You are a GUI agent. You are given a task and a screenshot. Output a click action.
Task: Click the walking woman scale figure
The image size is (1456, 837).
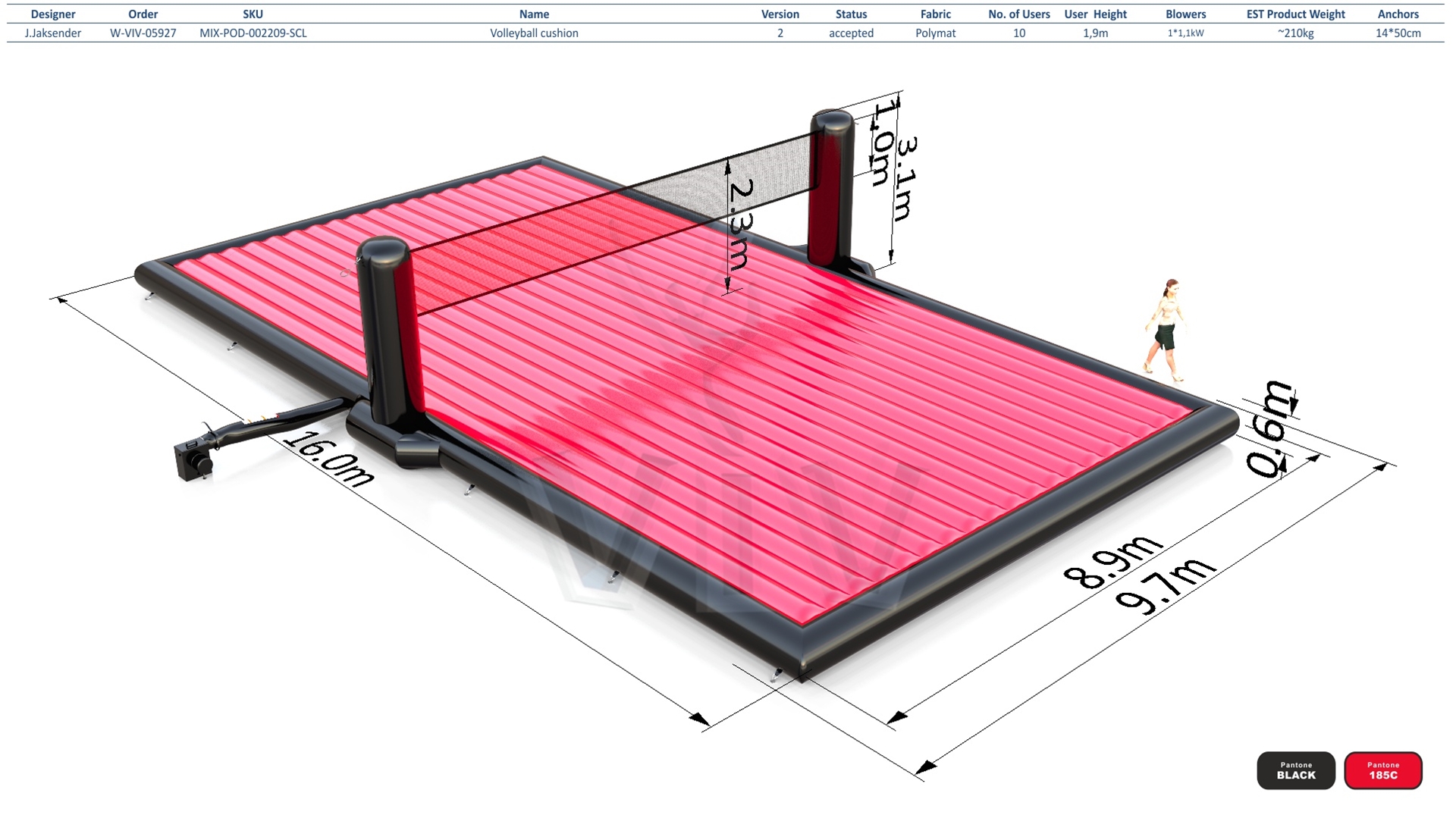1165,331
